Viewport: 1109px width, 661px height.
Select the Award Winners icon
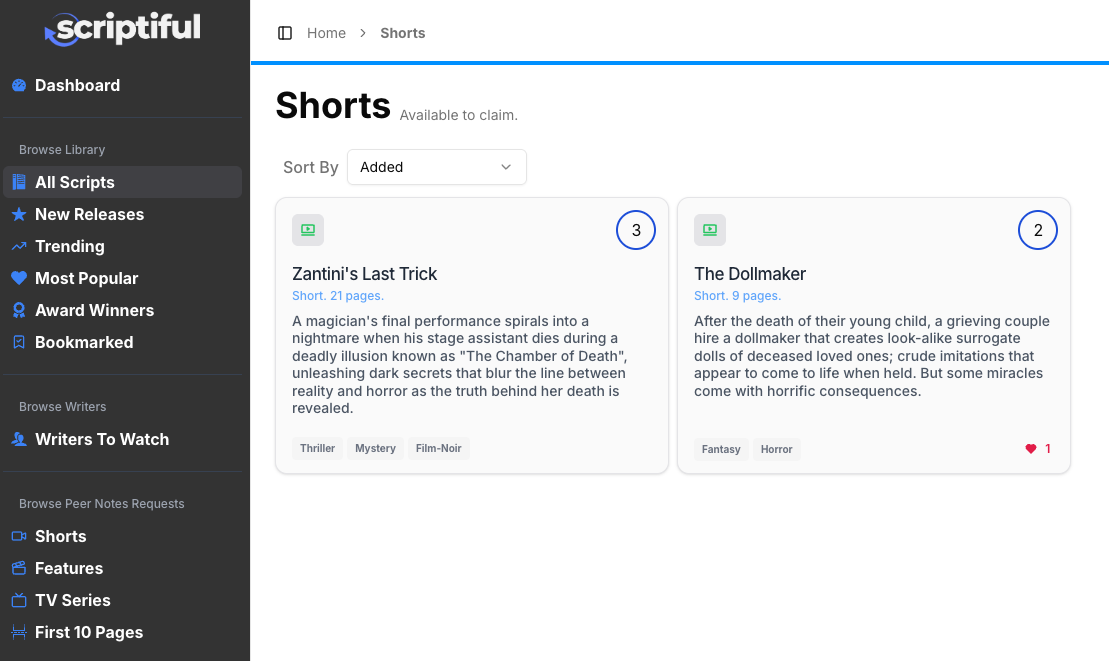[18, 310]
